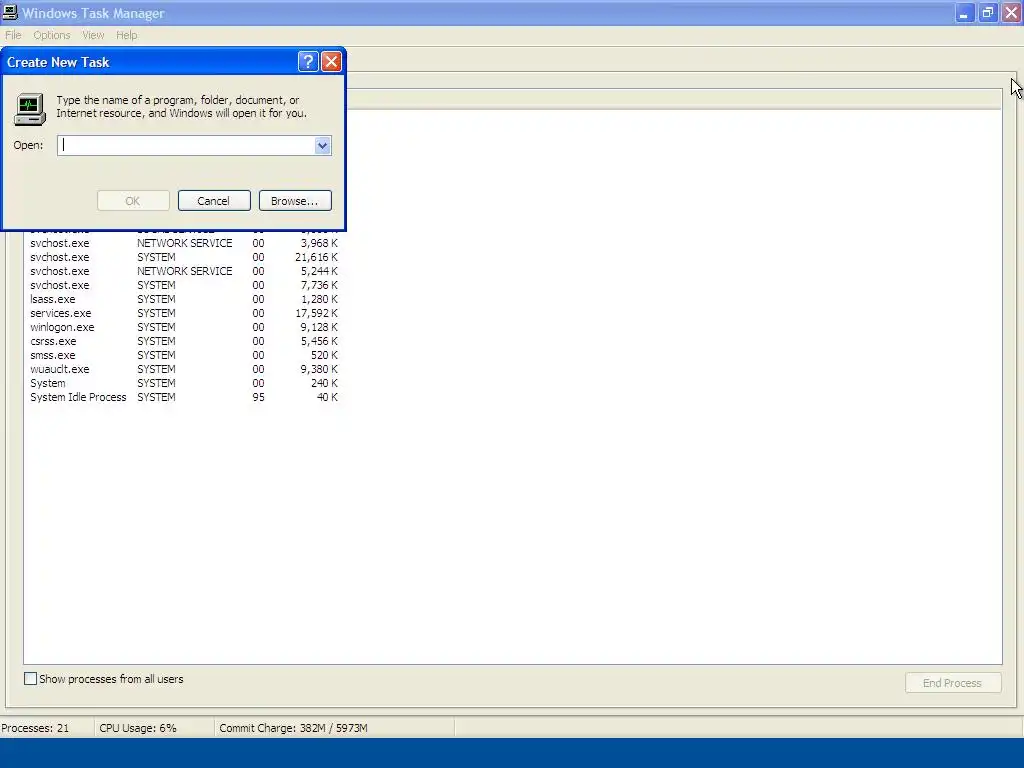Click the Processes: 21 status entry
Image resolution: width=1024 pixels, height=768 pixels.
tap(35, 728)
